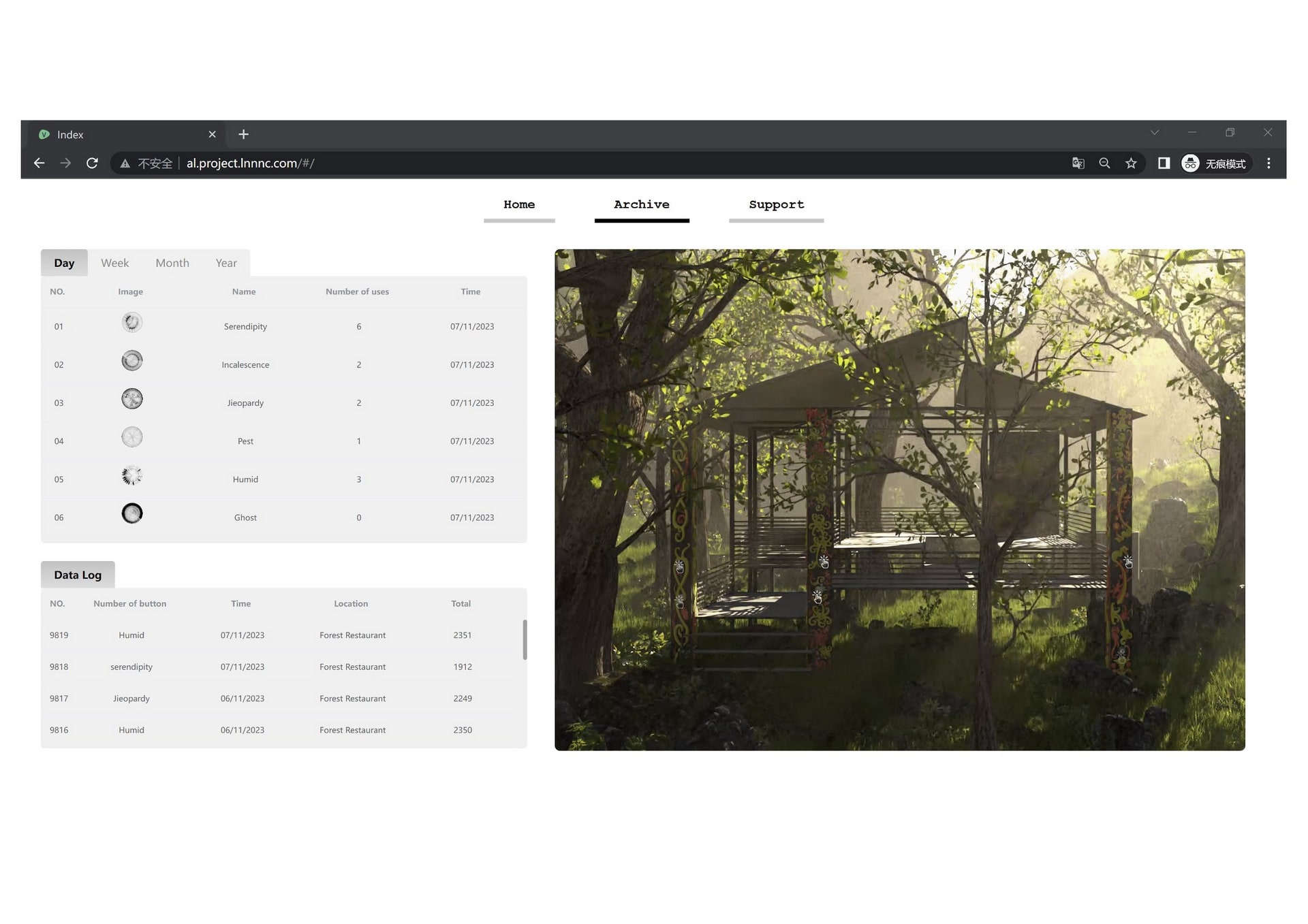Select the Index browser tab
This screenshot has width=1308, height=924.
point(126,135)
